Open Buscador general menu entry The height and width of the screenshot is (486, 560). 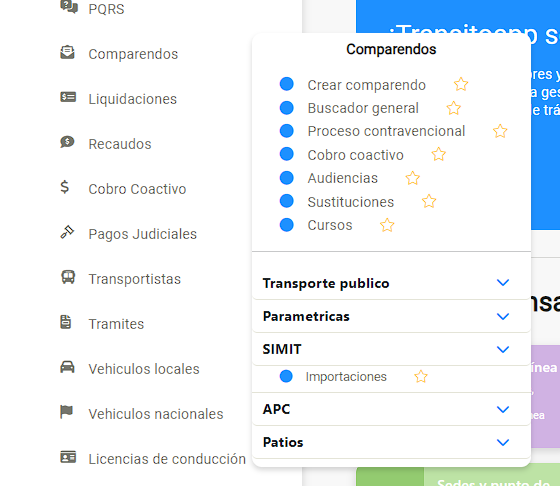(x=363, y=108)
